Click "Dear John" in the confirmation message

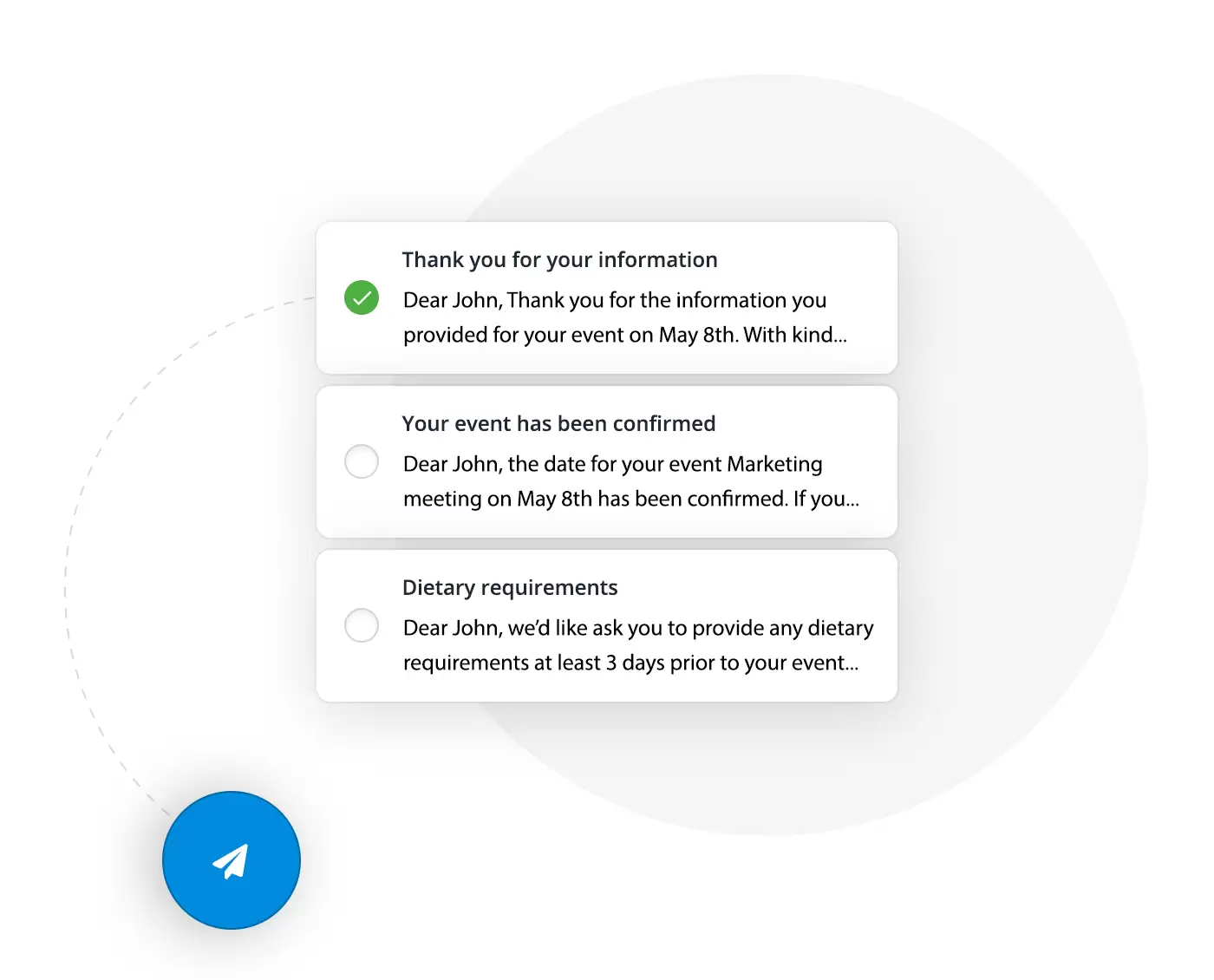coord(451,464)
